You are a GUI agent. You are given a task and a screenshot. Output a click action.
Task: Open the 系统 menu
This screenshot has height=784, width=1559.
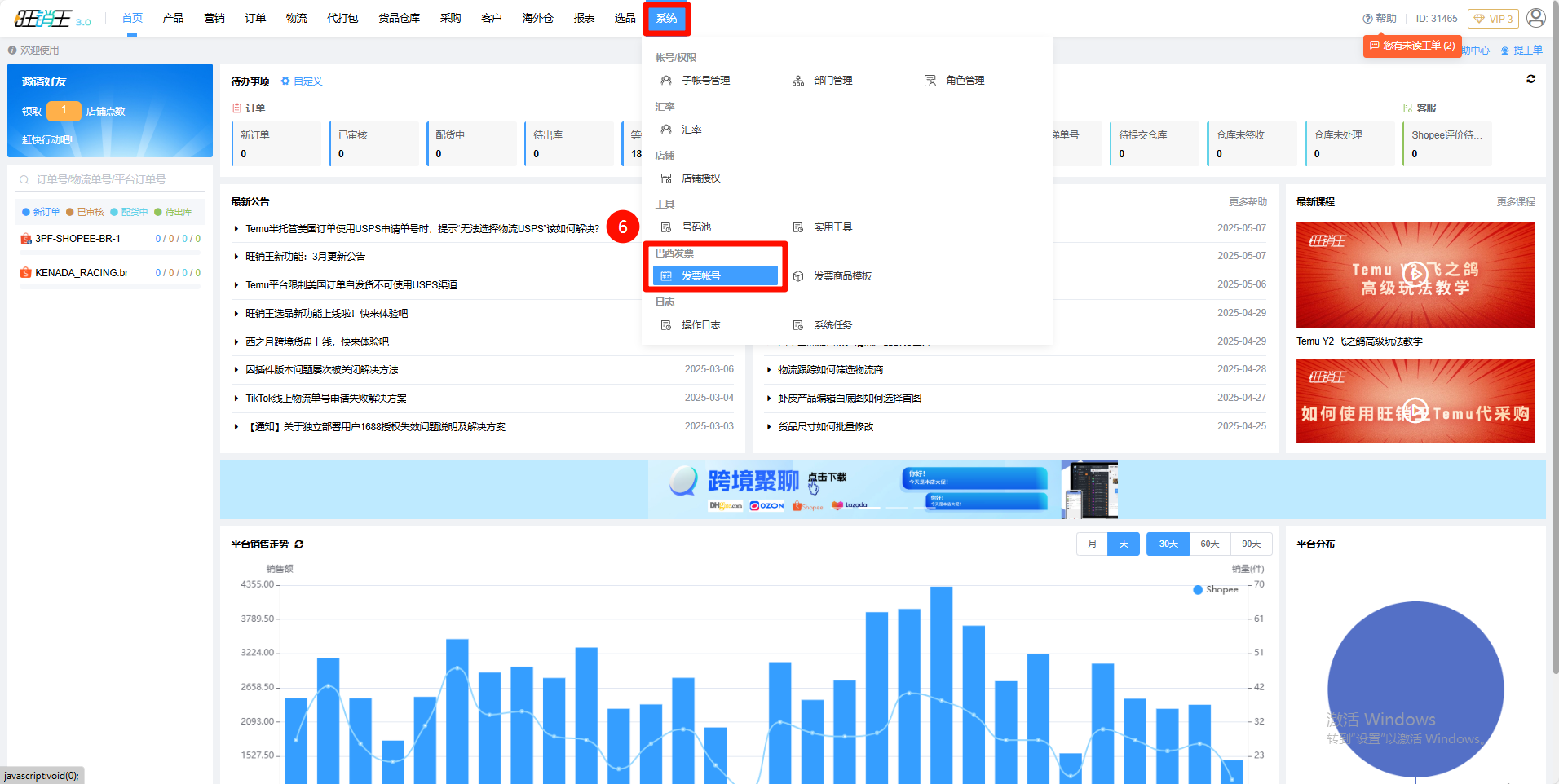[x=666, y=18]
